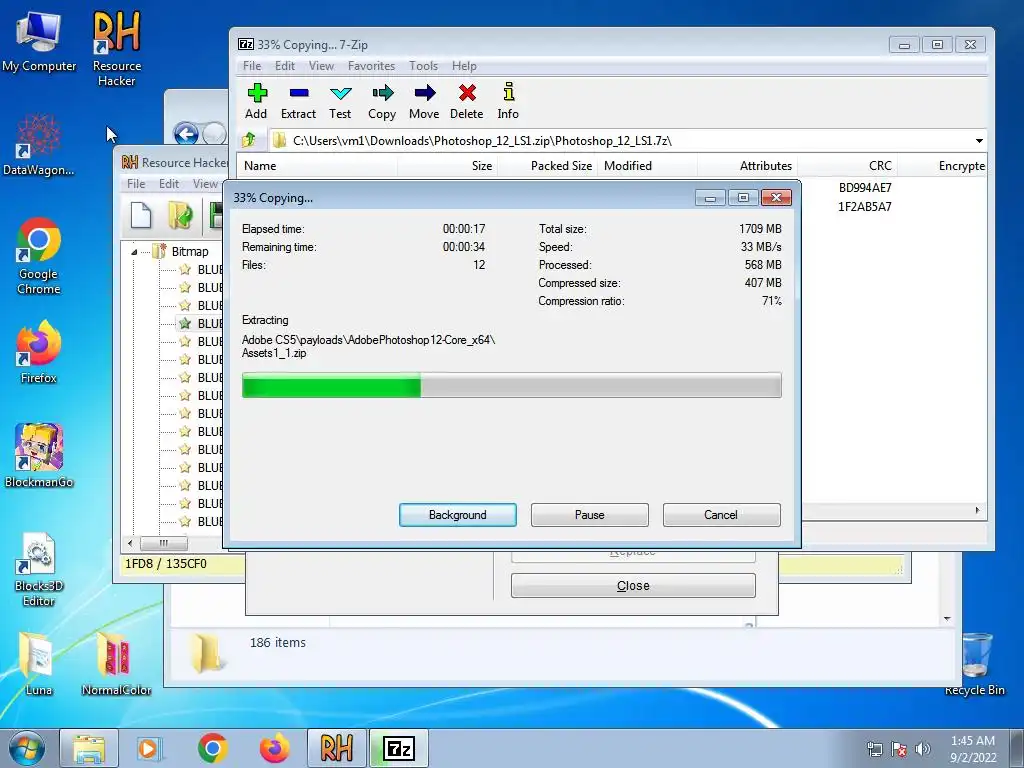Open the NormalColor folder on the desktop
Viewport: 1024px width, 768px height.
(x=116, y=664)
